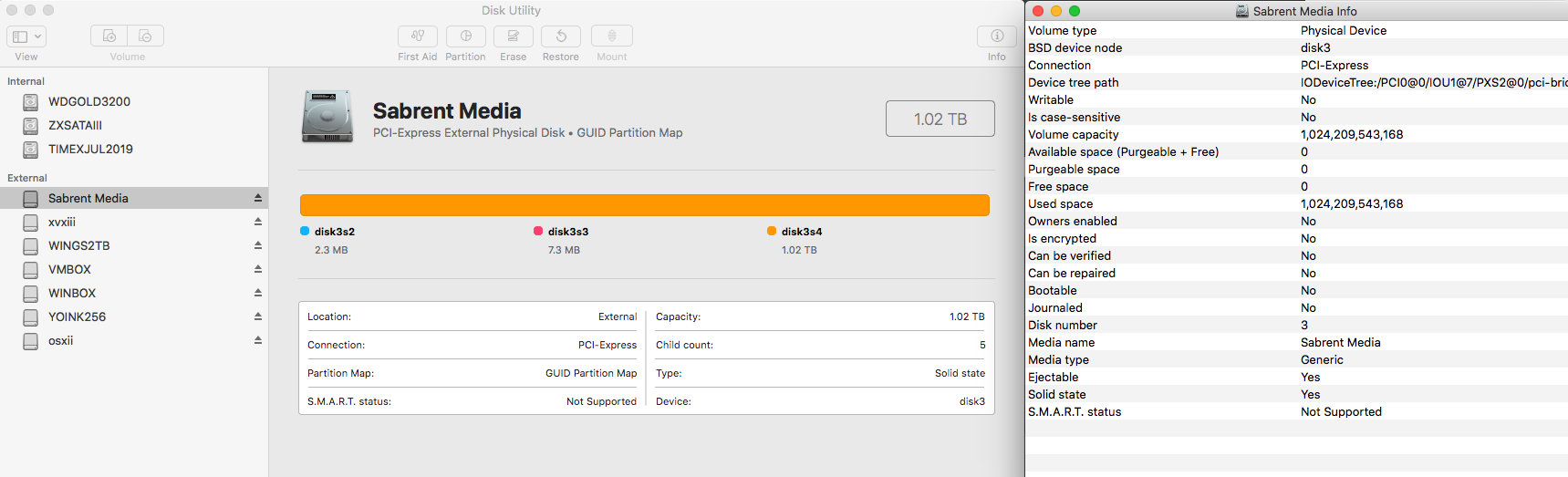Click the Erase toolbar icon
Screen dimensions: 1568x477
[x=514, y=36]
